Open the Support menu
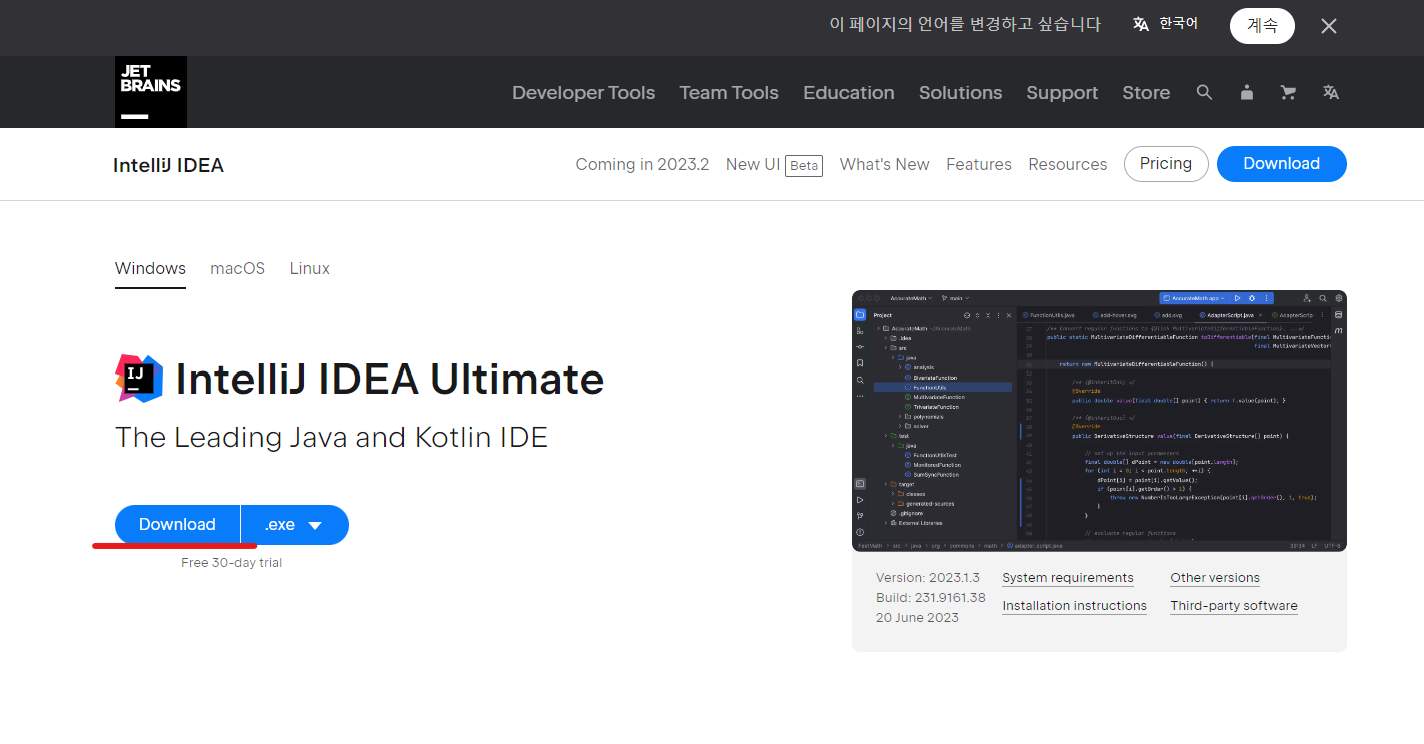Image resolution: width=1424 pixels, height=744 pixels. point(1062,93)
